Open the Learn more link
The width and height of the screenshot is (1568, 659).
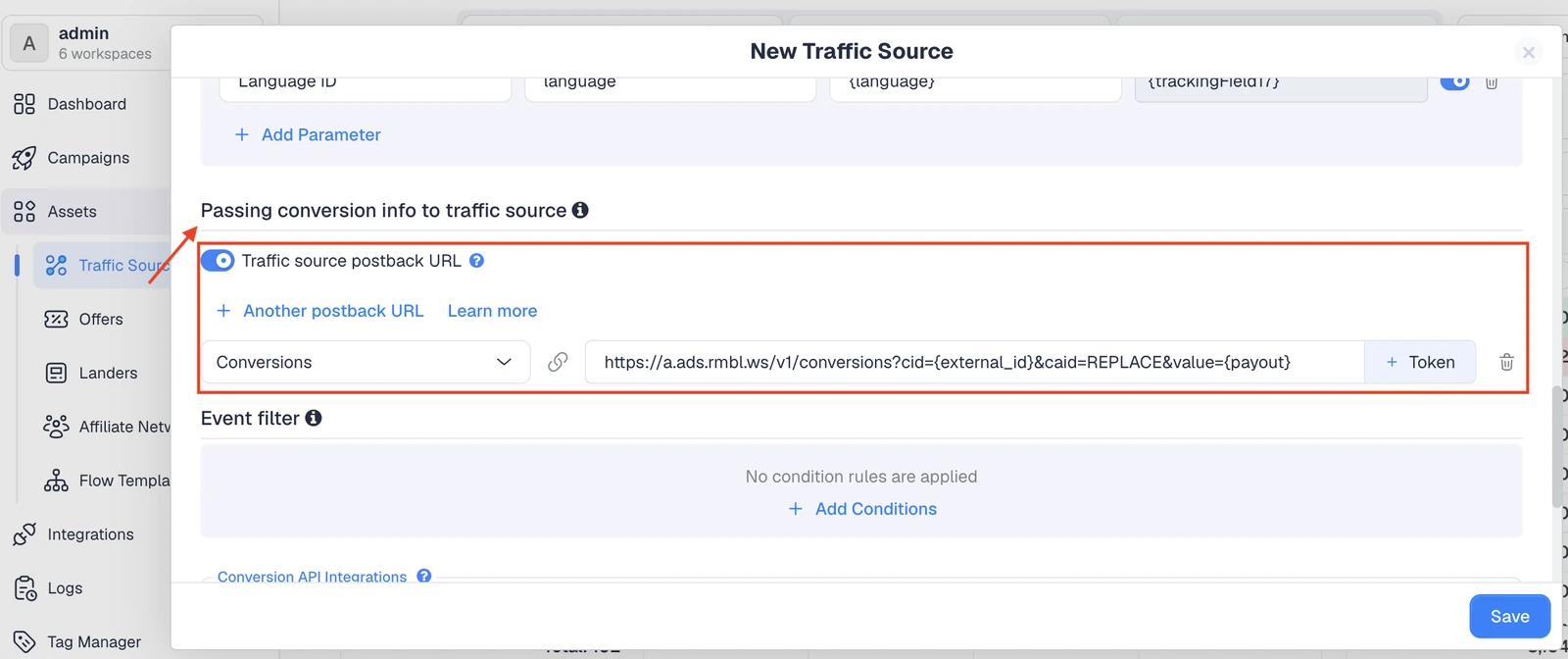tap(492, 311)
